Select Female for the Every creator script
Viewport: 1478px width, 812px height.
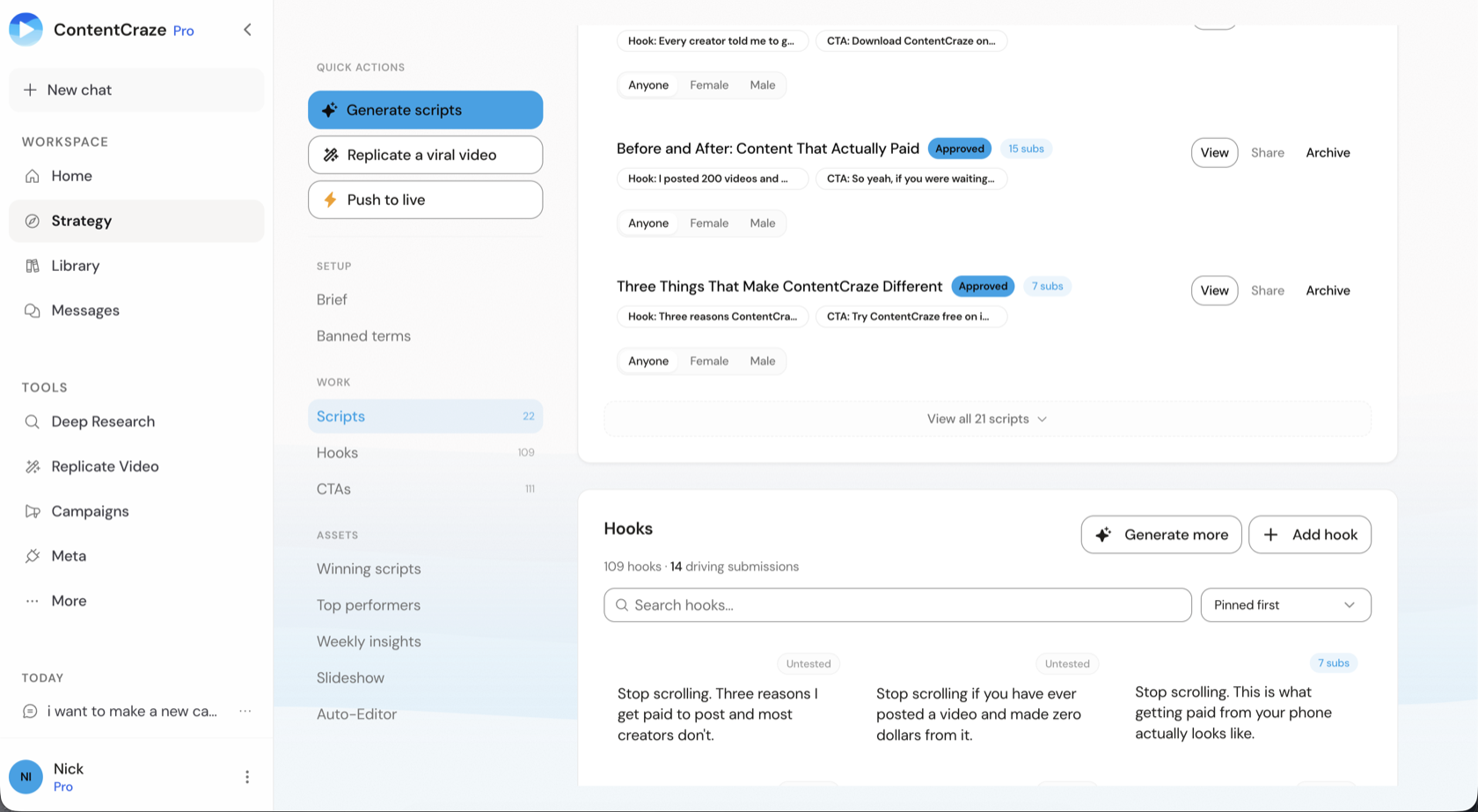point(709,85)
